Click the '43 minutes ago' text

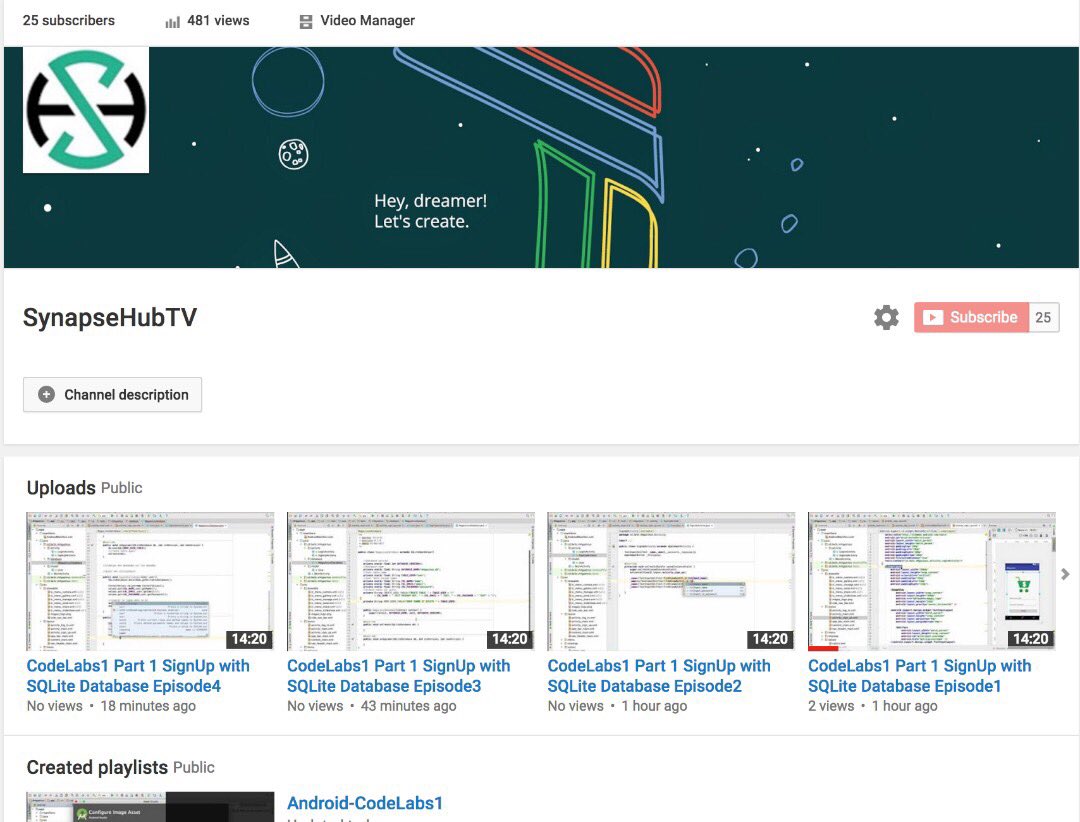pyautogui.click(x=408, y=706)
